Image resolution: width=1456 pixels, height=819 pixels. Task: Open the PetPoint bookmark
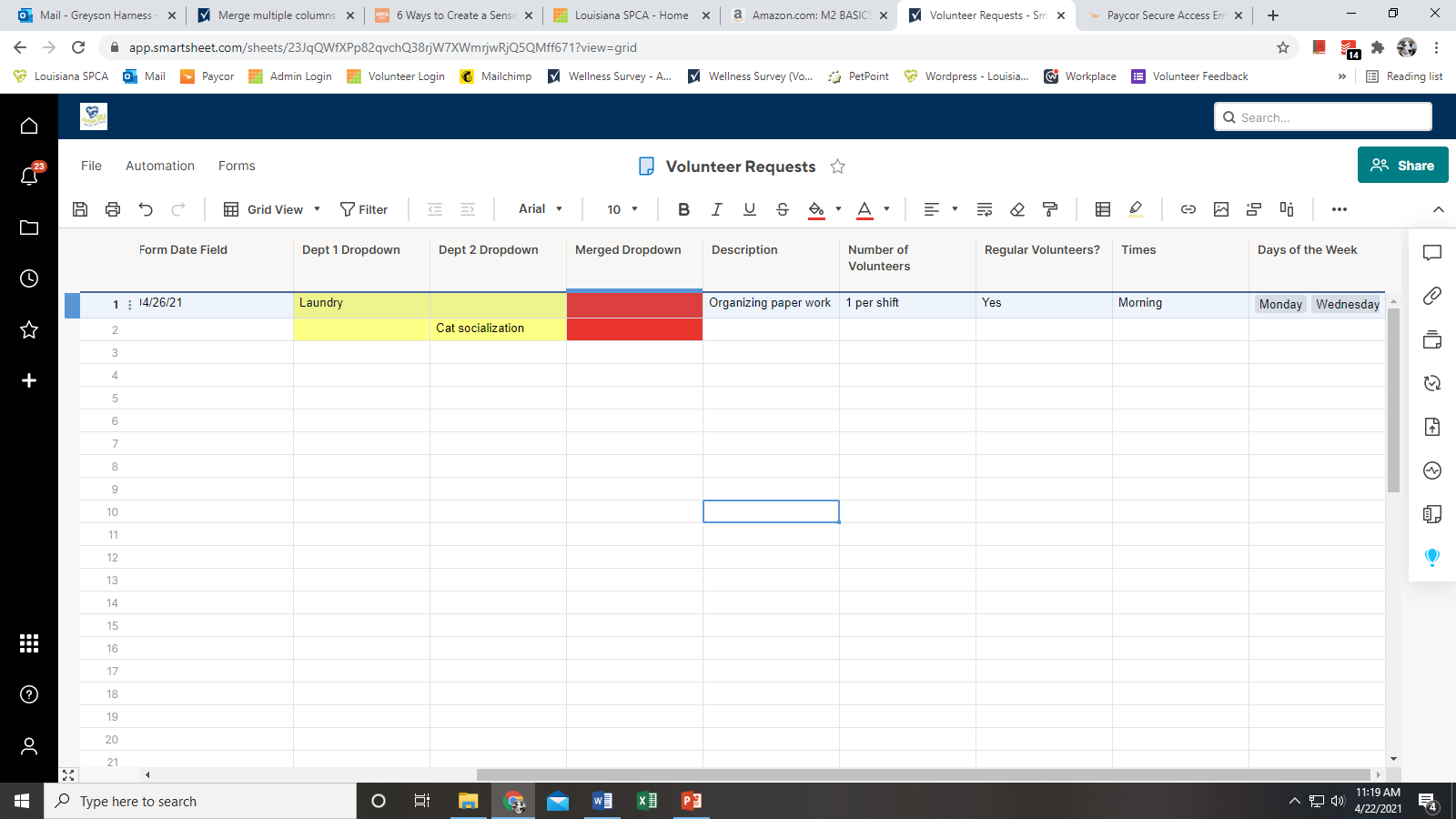pos(858,76)
